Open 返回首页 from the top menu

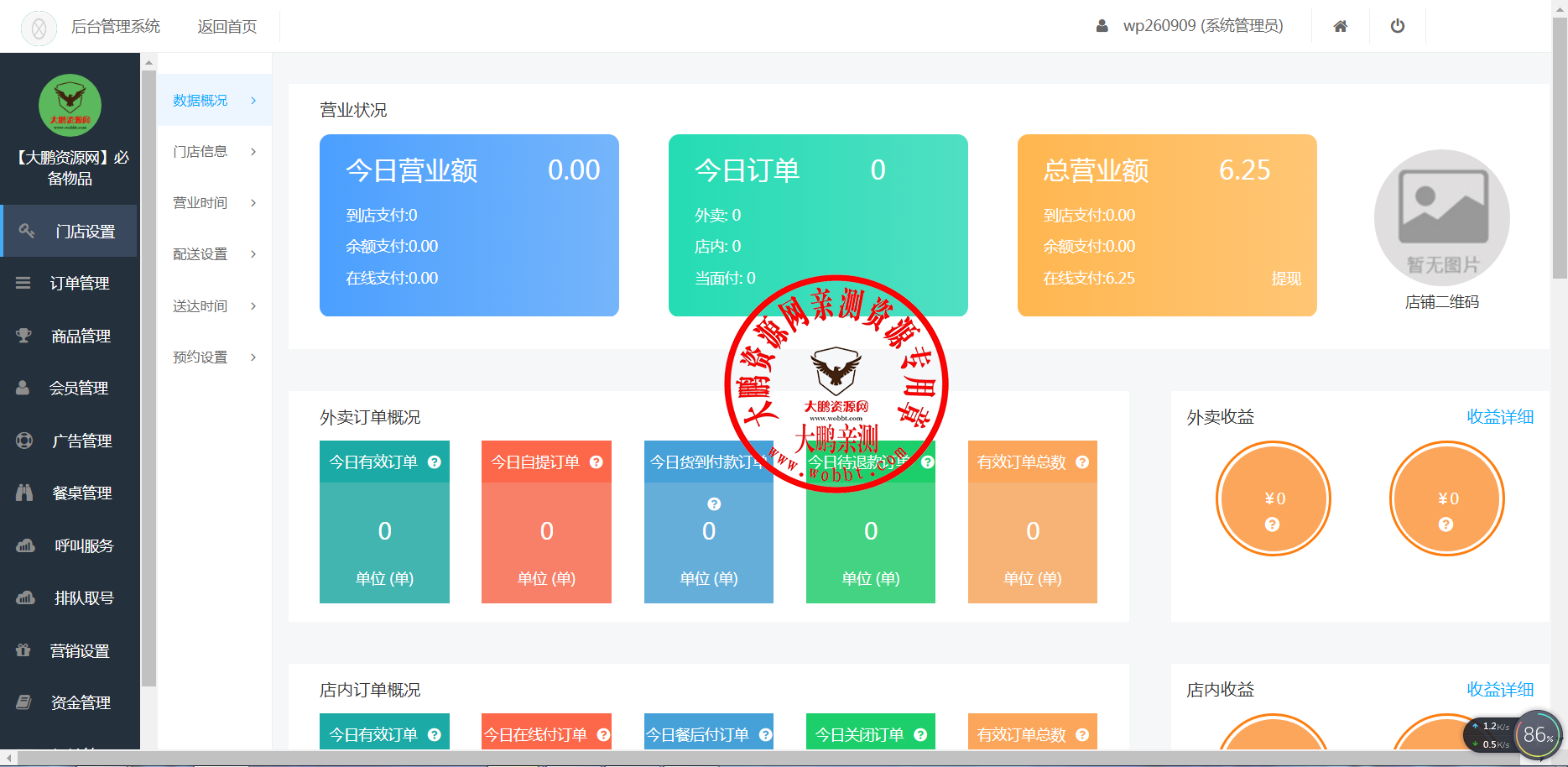tap(227, 26)
